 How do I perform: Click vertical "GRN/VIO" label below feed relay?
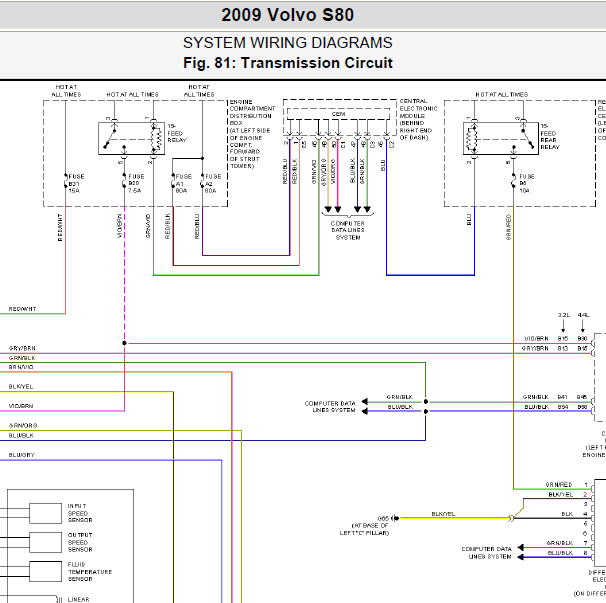148,226
